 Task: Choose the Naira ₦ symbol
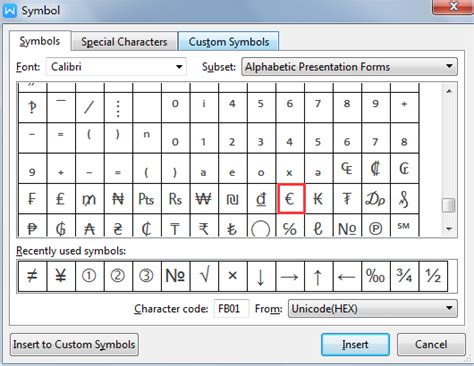tap(118, 199)
